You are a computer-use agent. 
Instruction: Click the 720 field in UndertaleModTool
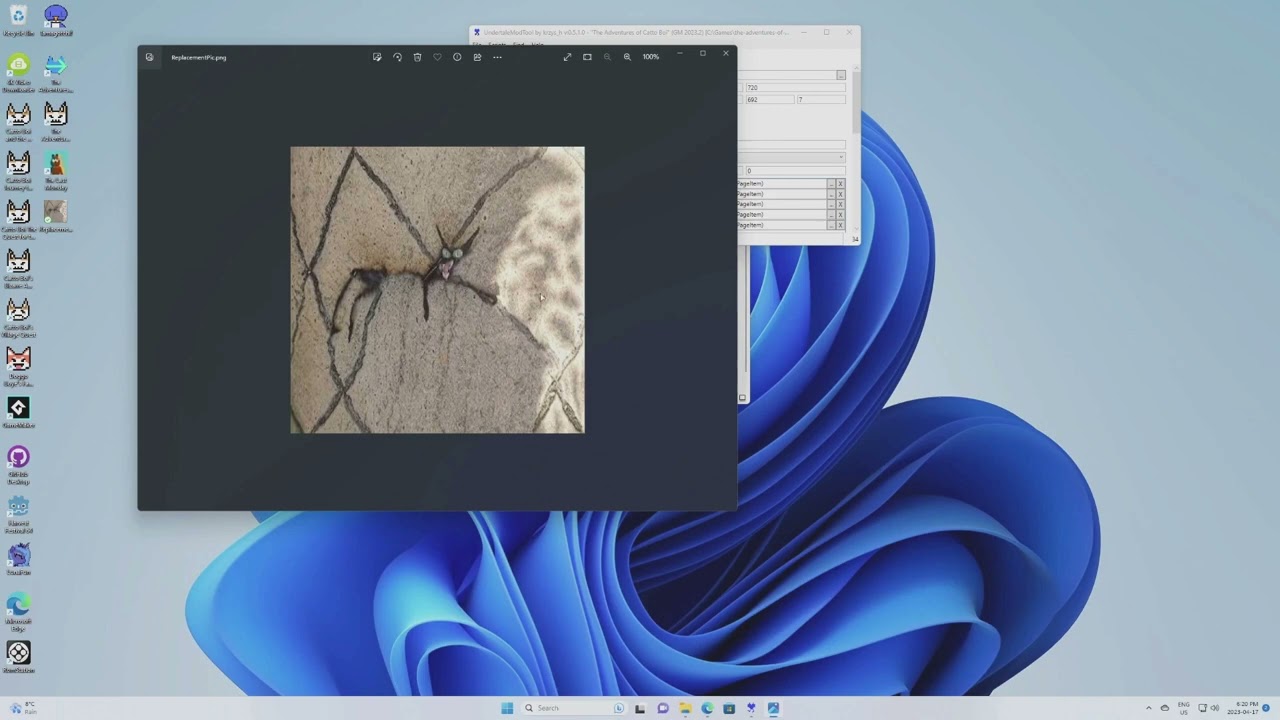click(795, 88)
